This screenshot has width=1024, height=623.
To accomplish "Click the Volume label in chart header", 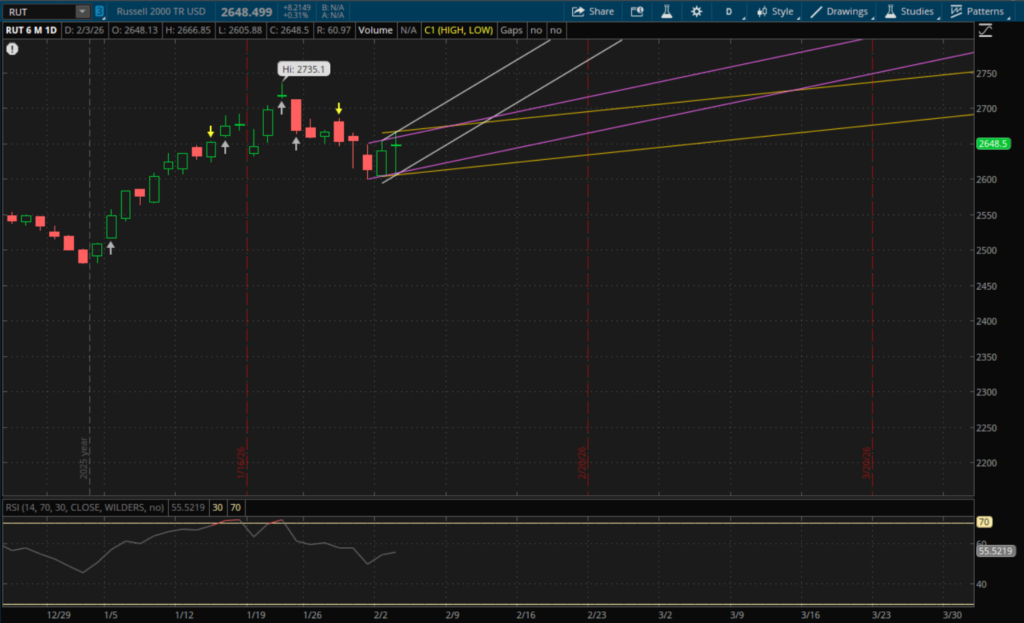I will click(375, 30).
